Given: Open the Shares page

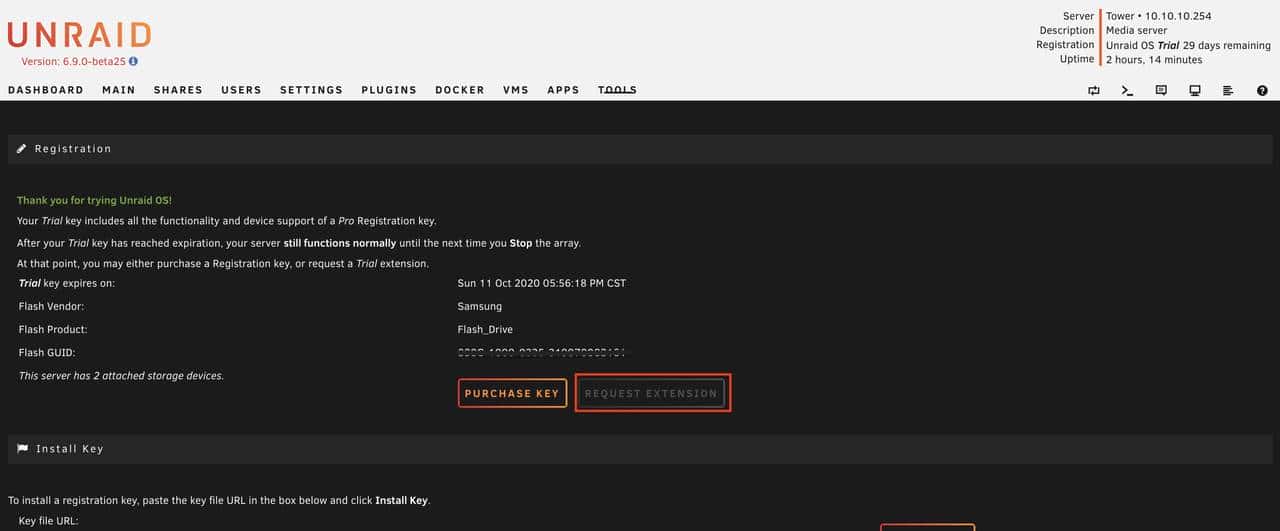Looking at the screenshot, I should [178, 90].
